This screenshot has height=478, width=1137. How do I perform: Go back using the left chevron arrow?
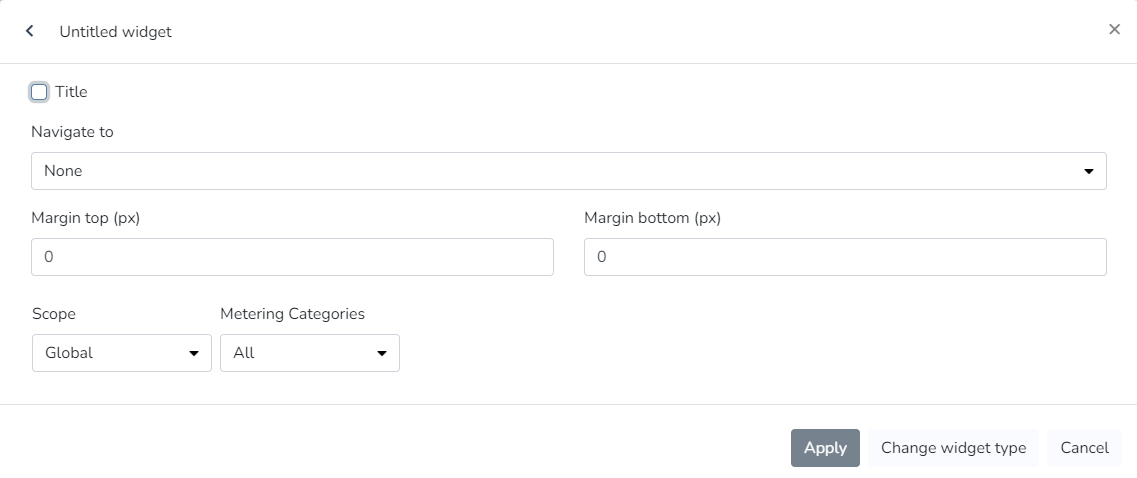point(30,31)
